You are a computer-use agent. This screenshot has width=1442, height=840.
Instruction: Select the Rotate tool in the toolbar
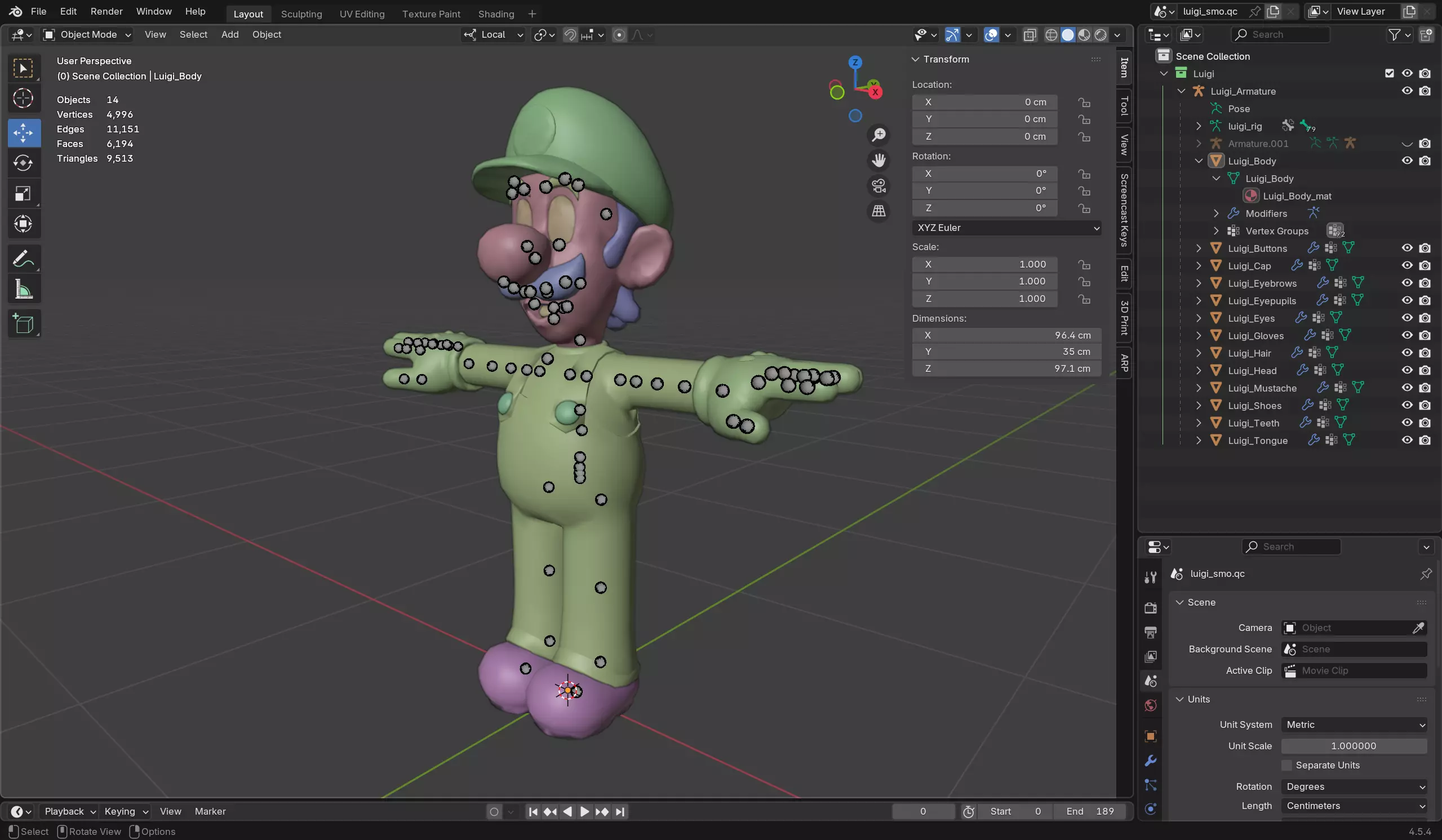pyautogui.click(x=24, y=163)
